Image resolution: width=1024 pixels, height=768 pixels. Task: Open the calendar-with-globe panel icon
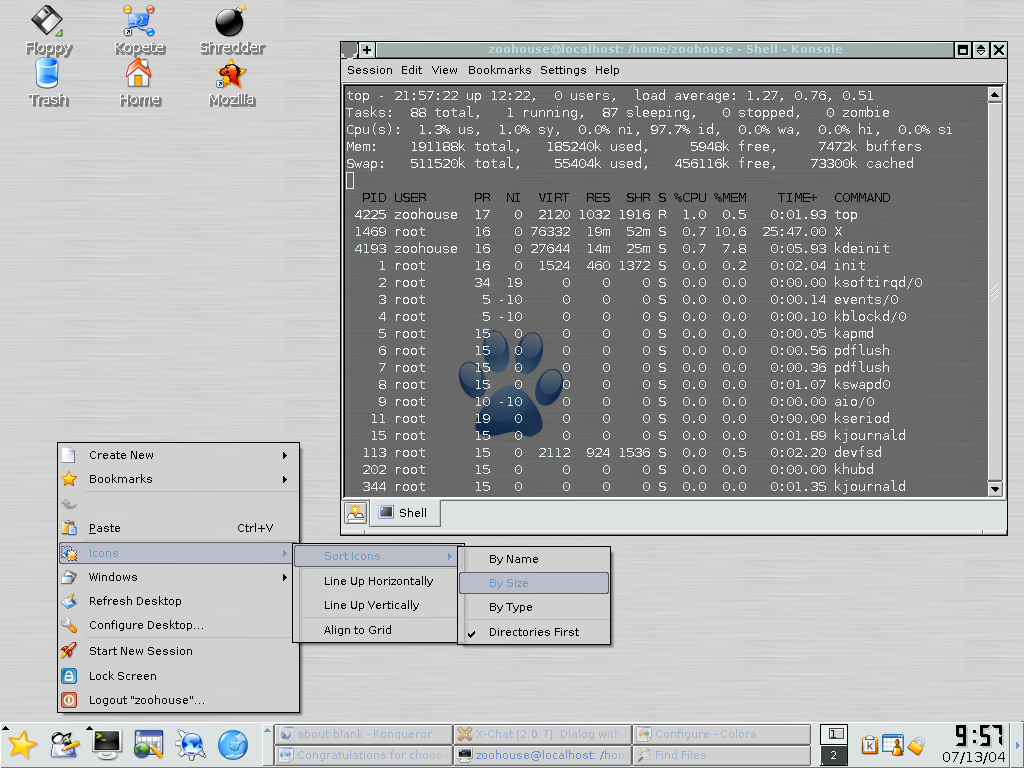click(148, 745)
